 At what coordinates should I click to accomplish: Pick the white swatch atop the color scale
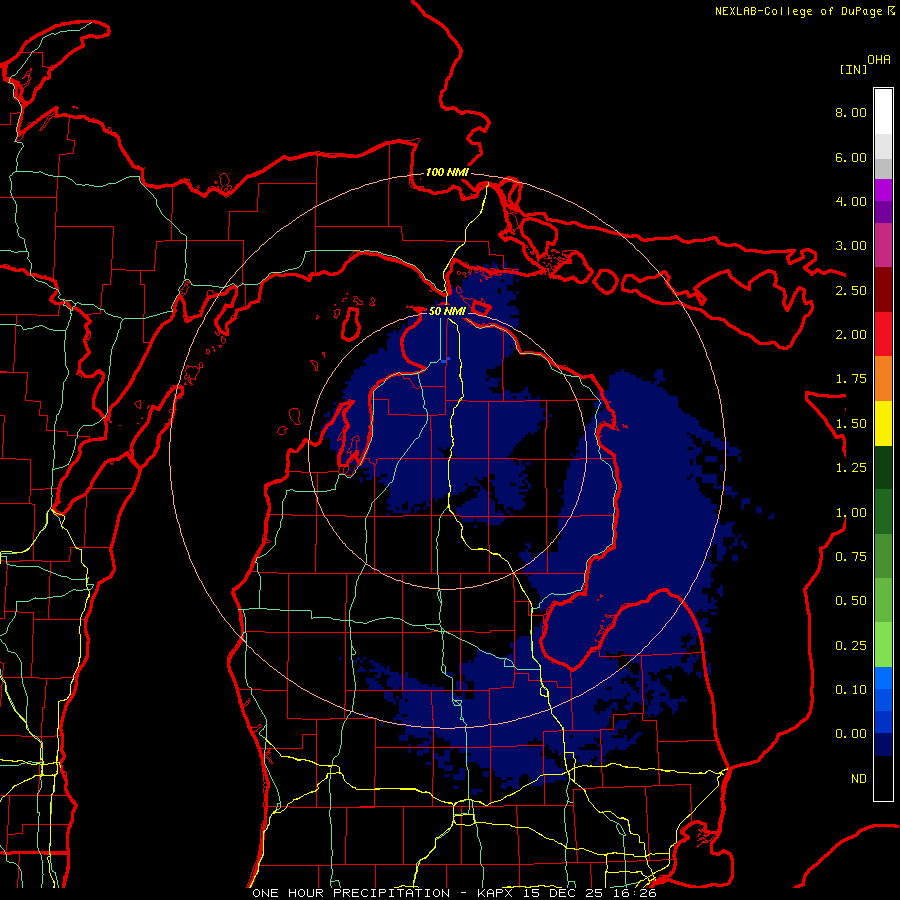point(883,111)
